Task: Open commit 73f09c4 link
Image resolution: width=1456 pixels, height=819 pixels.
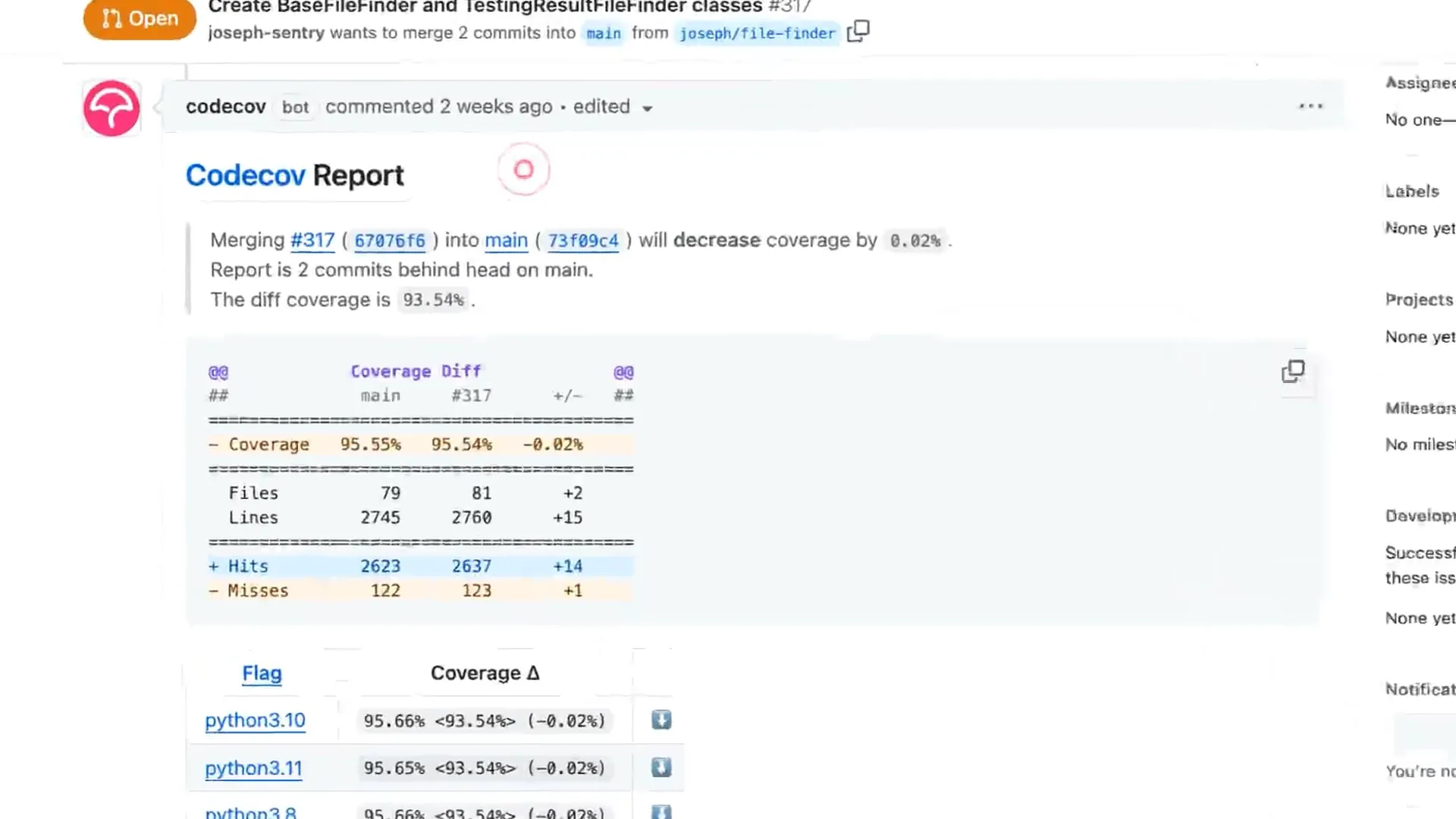Action: pos(583,241)
